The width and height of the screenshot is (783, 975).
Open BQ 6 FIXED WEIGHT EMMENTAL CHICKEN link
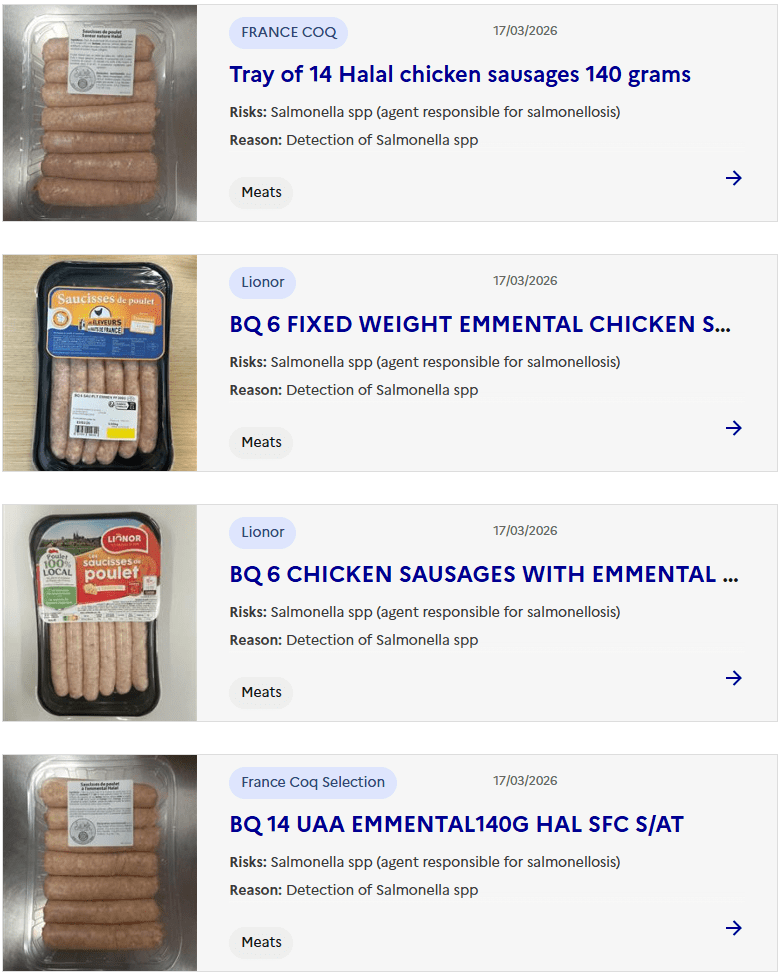[x=480, y=325]
